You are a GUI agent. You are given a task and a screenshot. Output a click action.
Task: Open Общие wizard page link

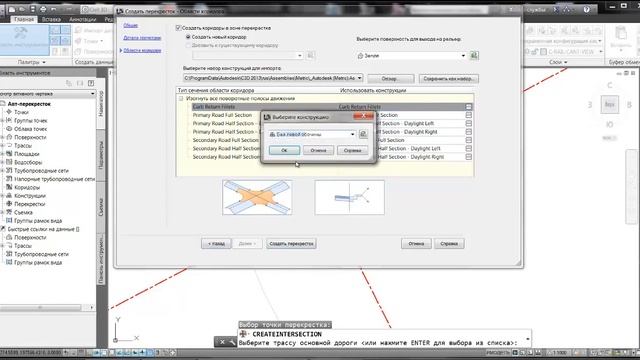[x=131, y=25]
